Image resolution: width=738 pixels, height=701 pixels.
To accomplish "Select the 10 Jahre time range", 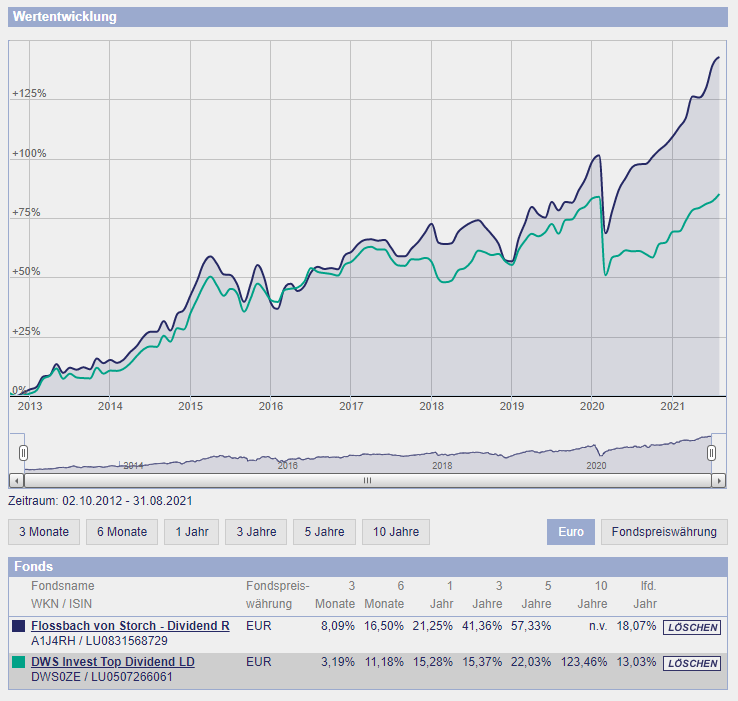I will click(396, 532).
